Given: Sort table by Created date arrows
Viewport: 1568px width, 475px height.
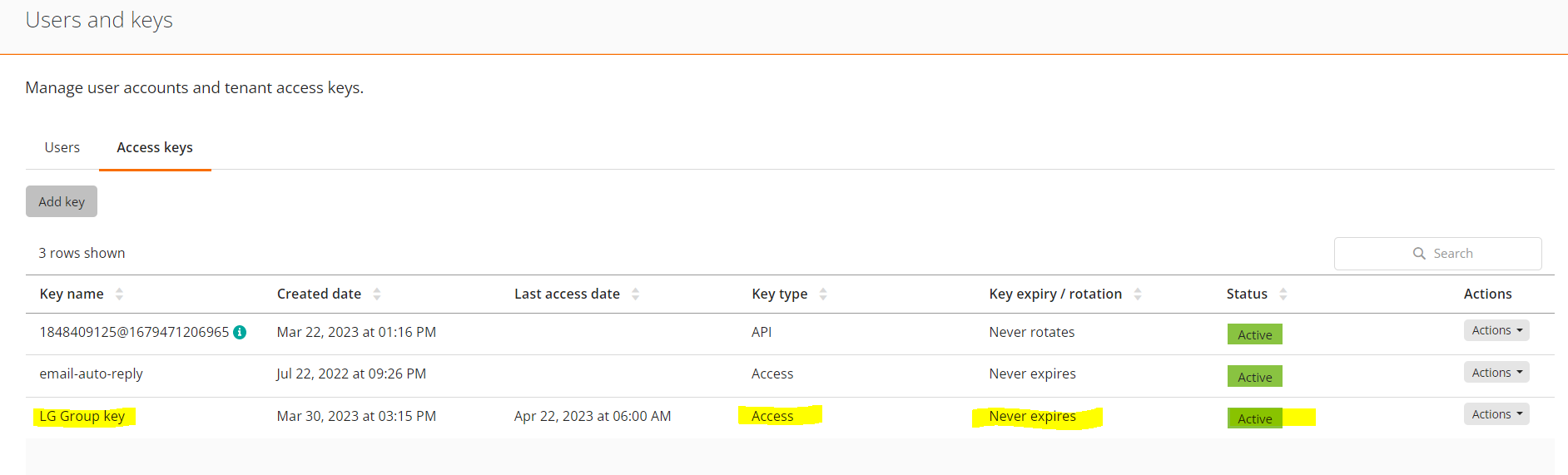Looking at the screenshot, I should click(377, 294).
